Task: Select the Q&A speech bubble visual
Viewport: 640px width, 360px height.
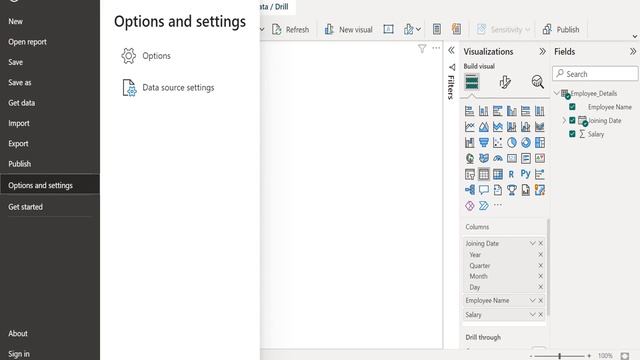Action: coord(484,190)
